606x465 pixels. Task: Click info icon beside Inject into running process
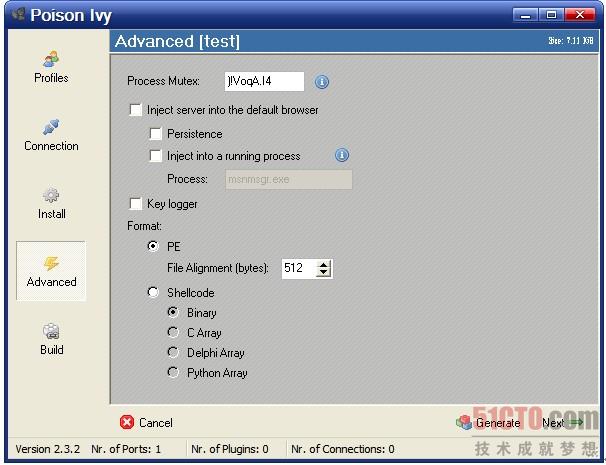(x=342, y=155)
